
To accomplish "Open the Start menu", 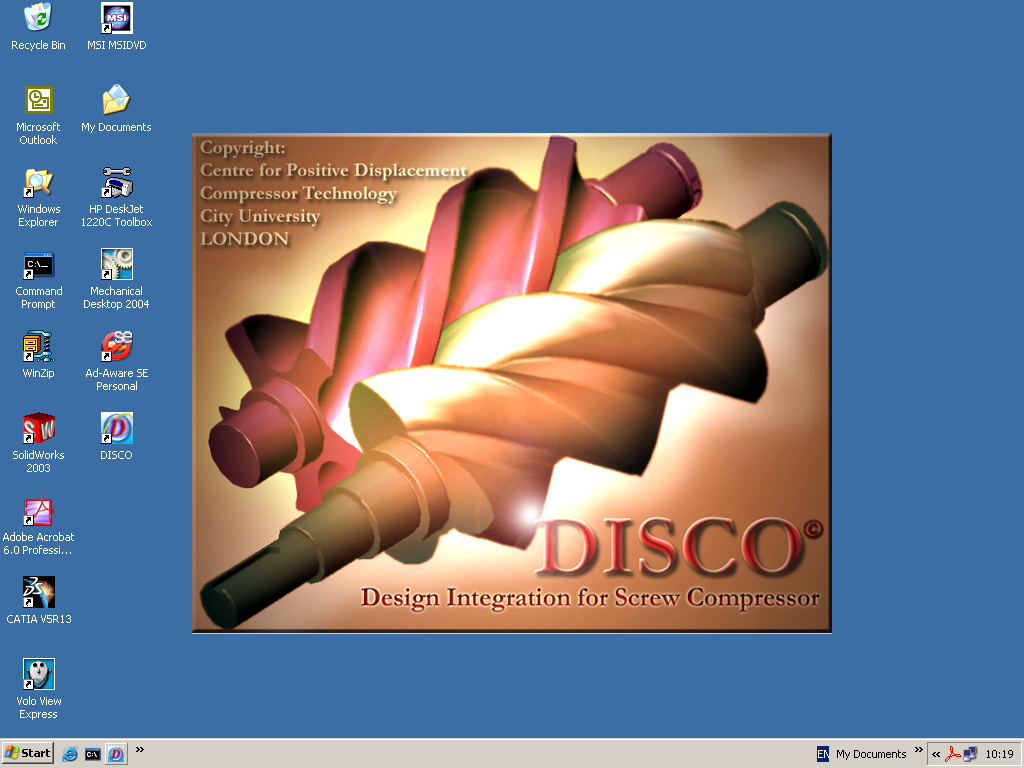I will [27, 753].
